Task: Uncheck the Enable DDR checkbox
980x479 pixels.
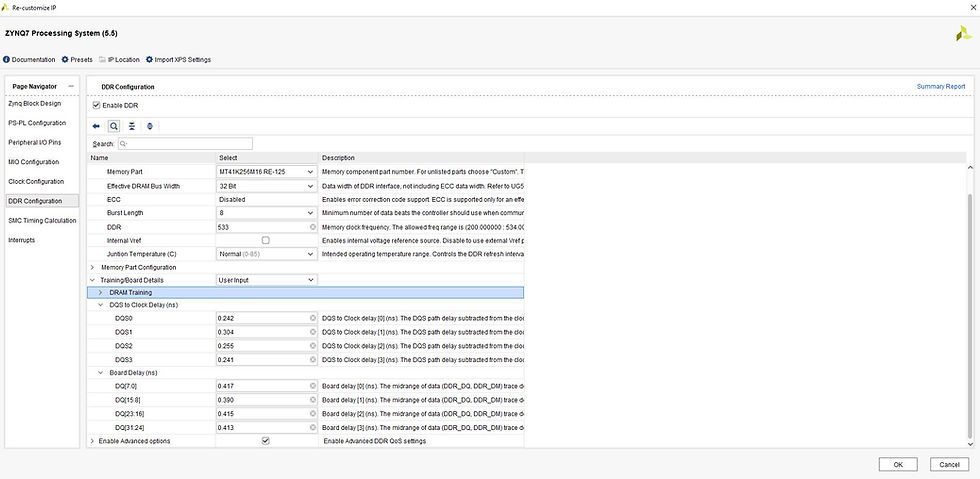Action: click(x=96, y=106)
